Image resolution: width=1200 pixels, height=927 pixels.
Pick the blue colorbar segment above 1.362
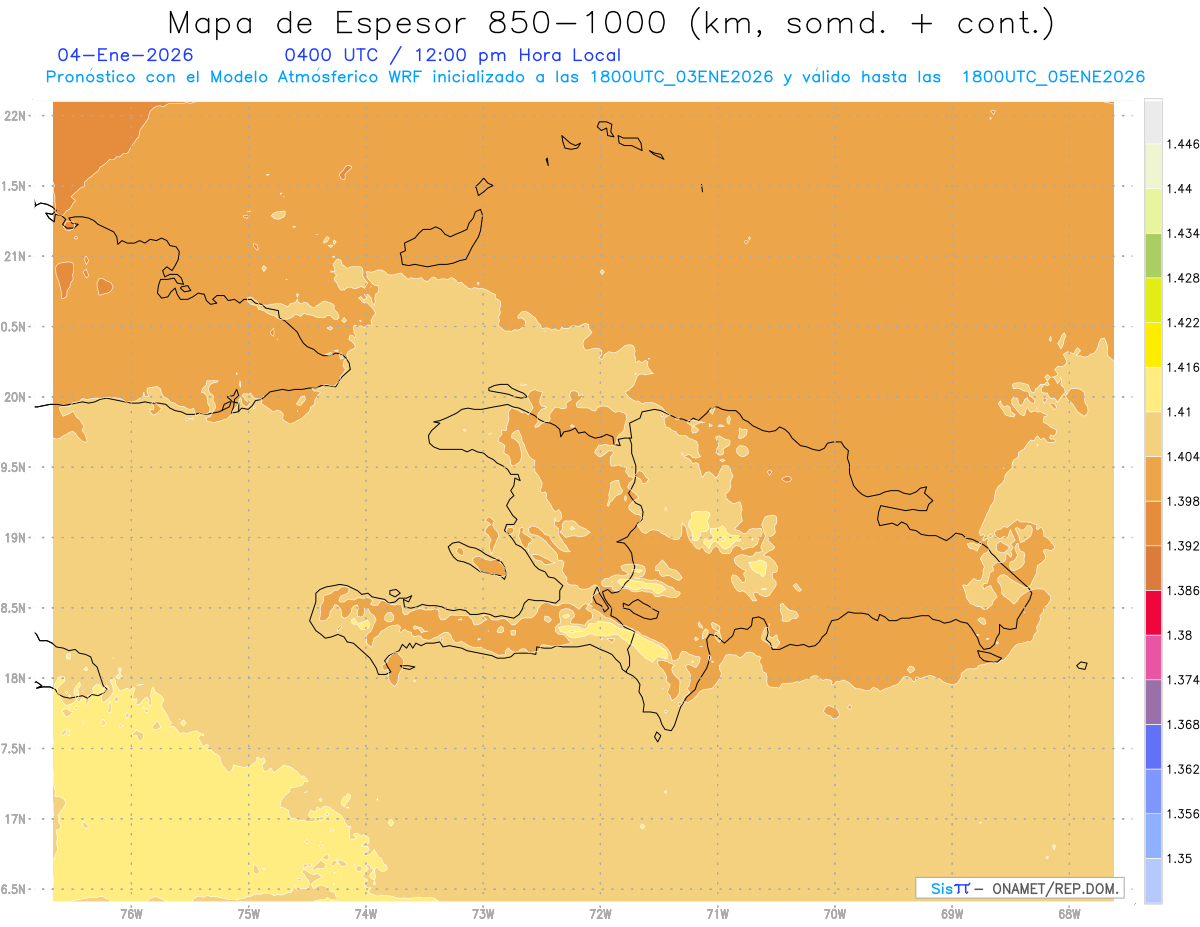coord(1153,747)
